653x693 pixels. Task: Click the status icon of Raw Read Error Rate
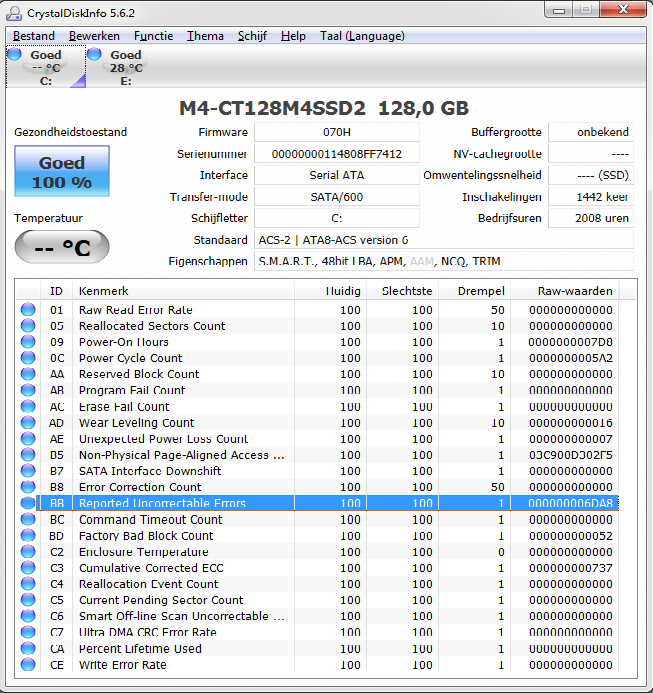point(28,309)
